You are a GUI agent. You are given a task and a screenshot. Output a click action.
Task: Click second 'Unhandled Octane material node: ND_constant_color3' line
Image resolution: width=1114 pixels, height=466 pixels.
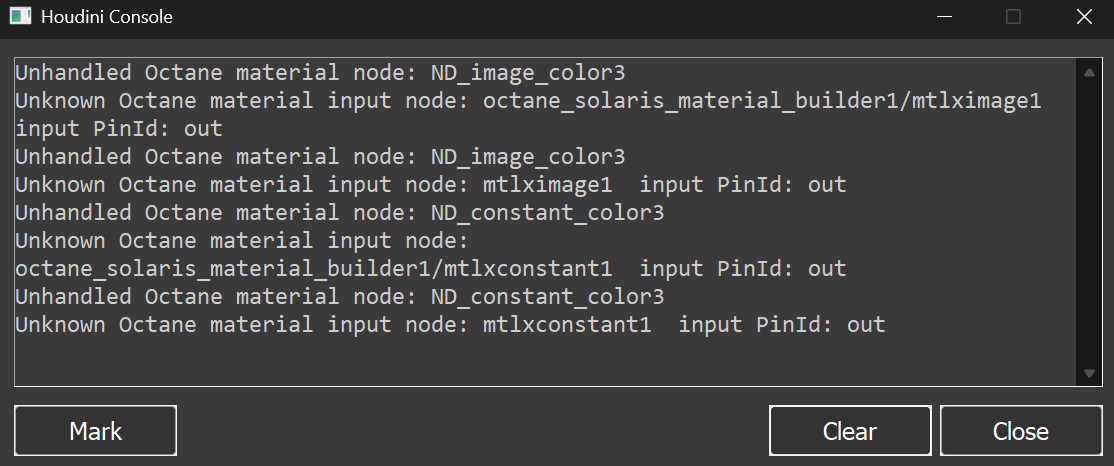340,296
